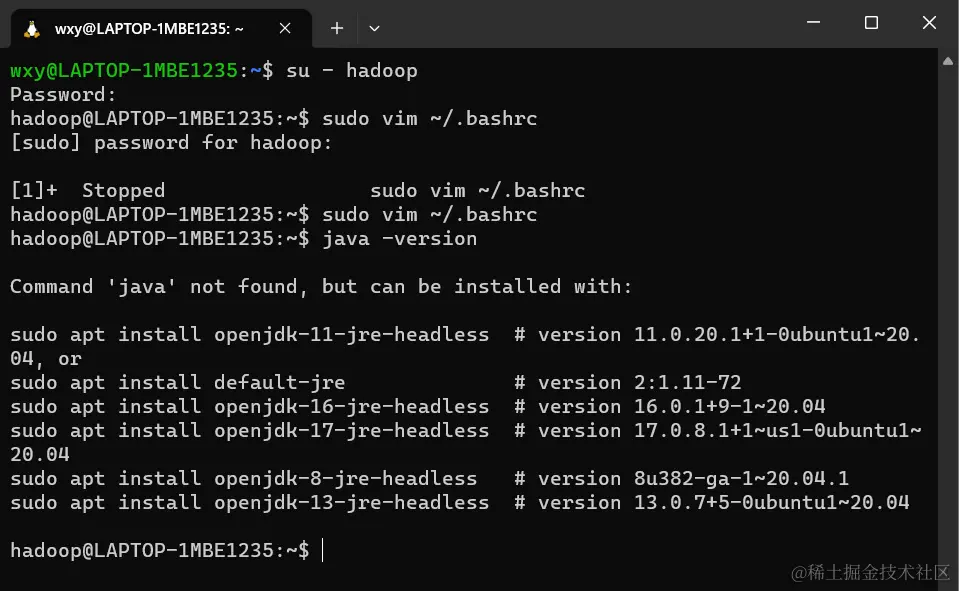
Task: Close the terminal window
Action: click(929, 23)
